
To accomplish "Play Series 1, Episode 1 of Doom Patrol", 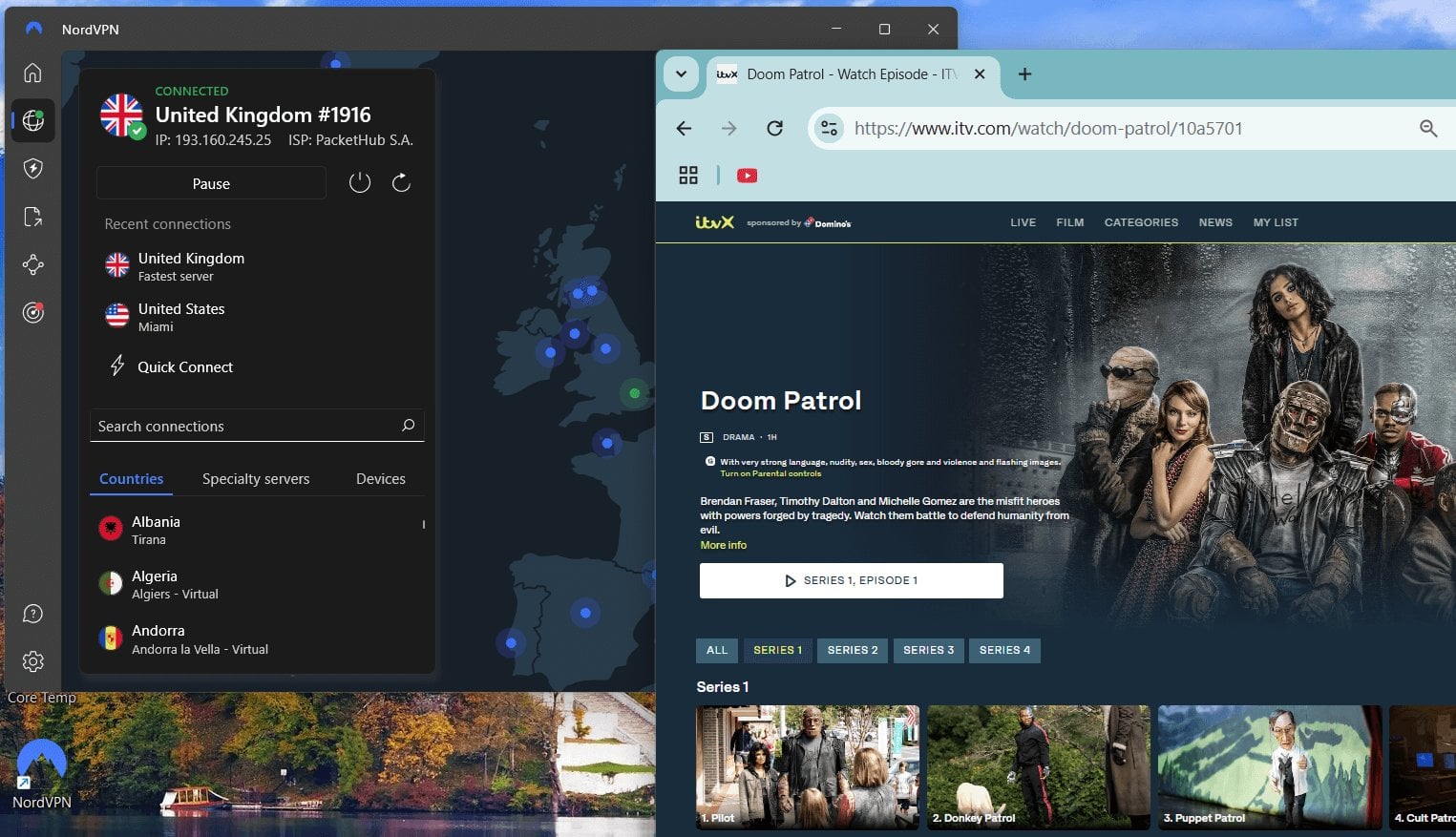I will point(851,579).
